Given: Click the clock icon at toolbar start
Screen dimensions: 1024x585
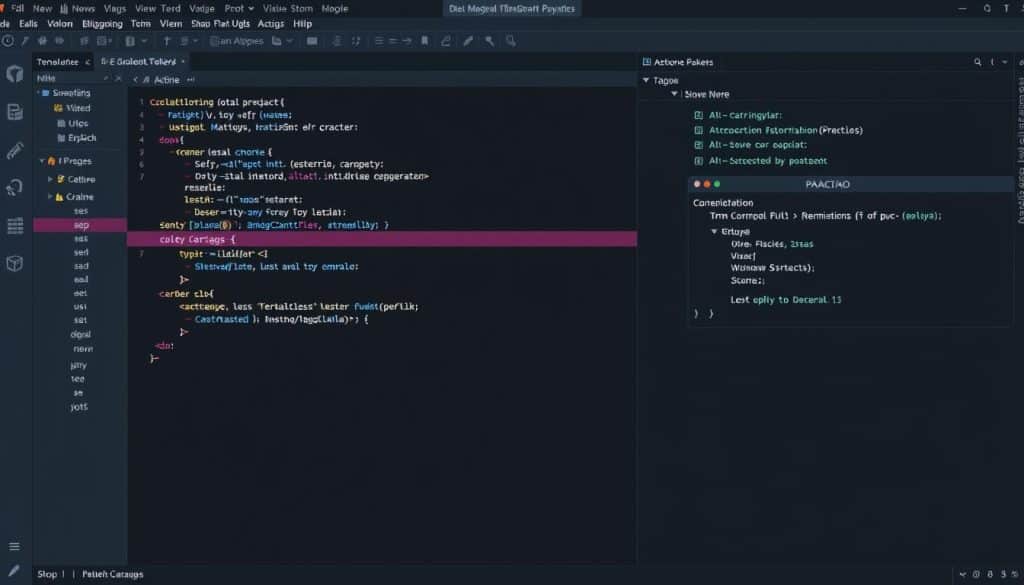Looking at the screenshot, I should click(8, 40).
